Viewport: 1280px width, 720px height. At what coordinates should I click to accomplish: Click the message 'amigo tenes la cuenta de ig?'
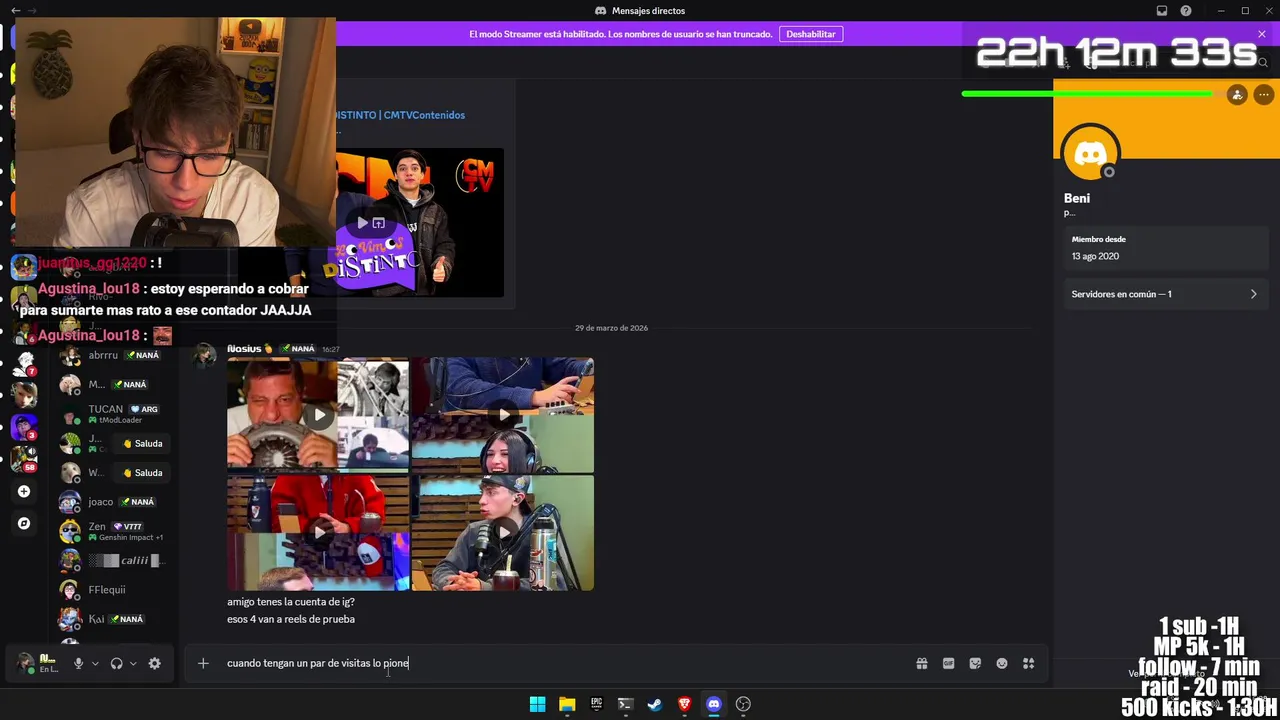point(291,602)
